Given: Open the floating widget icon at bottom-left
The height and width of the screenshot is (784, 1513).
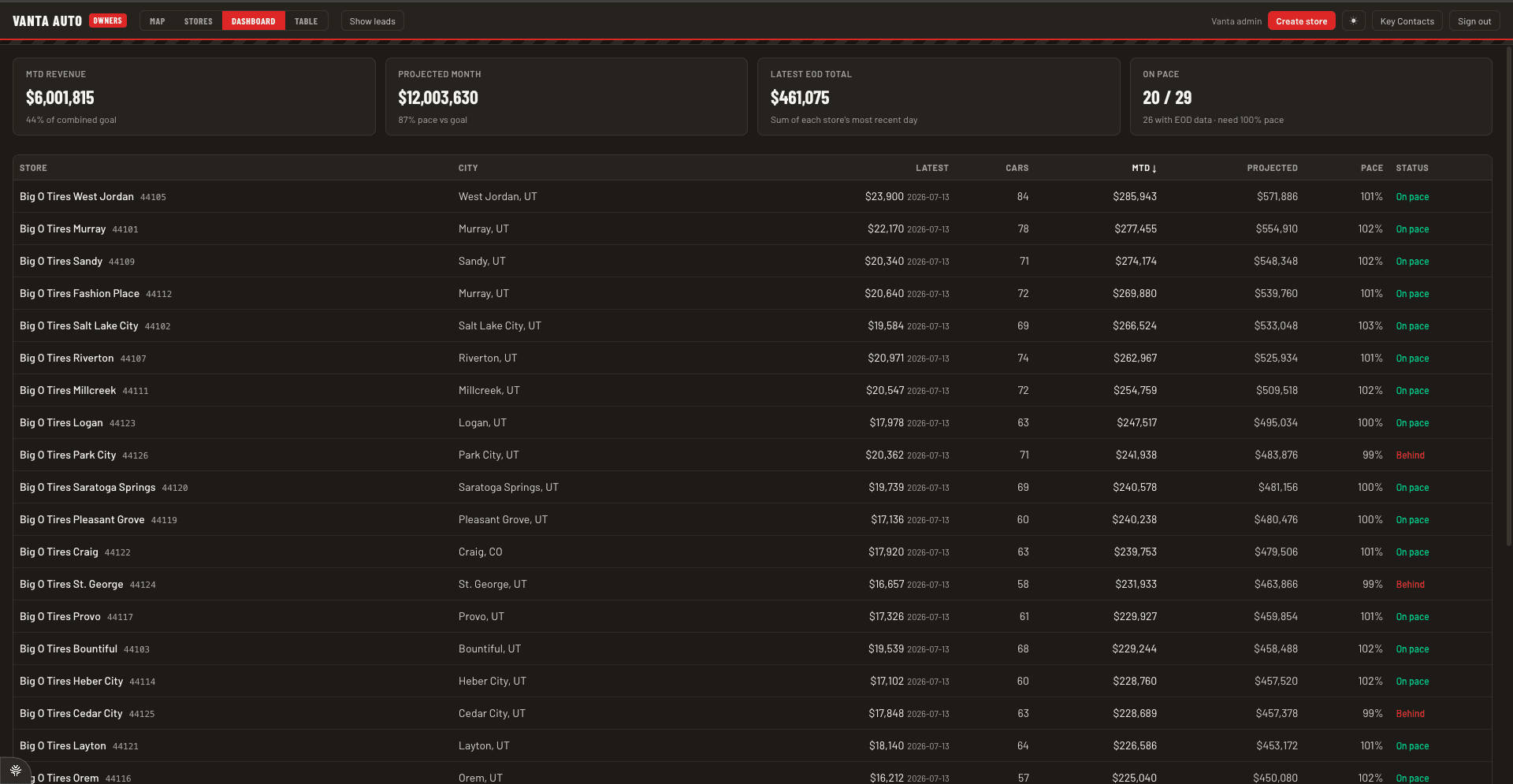Looking at the screenshot, I should [15, 770].
